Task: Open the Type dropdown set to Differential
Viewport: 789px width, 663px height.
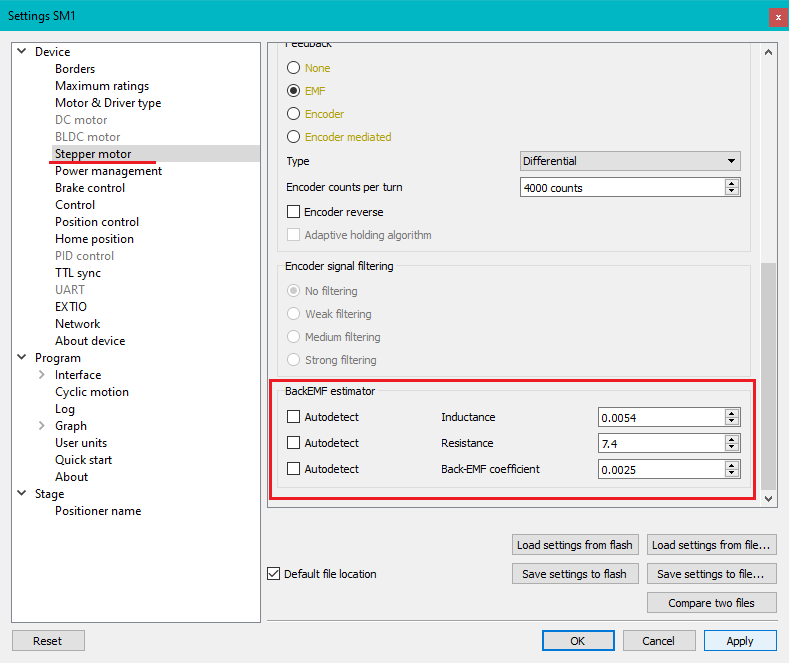Action: (630, 161)
